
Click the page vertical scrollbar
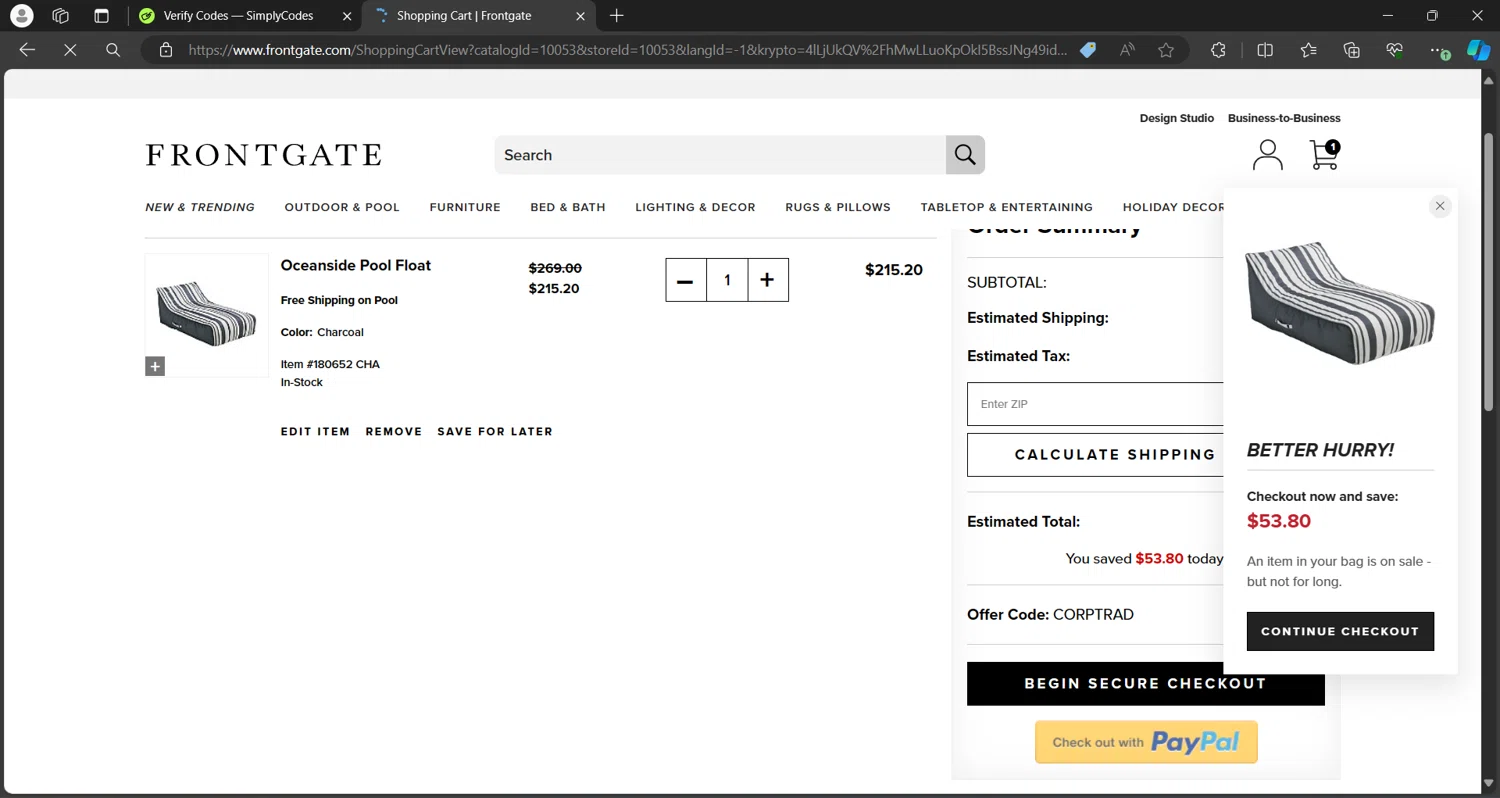1489,270
